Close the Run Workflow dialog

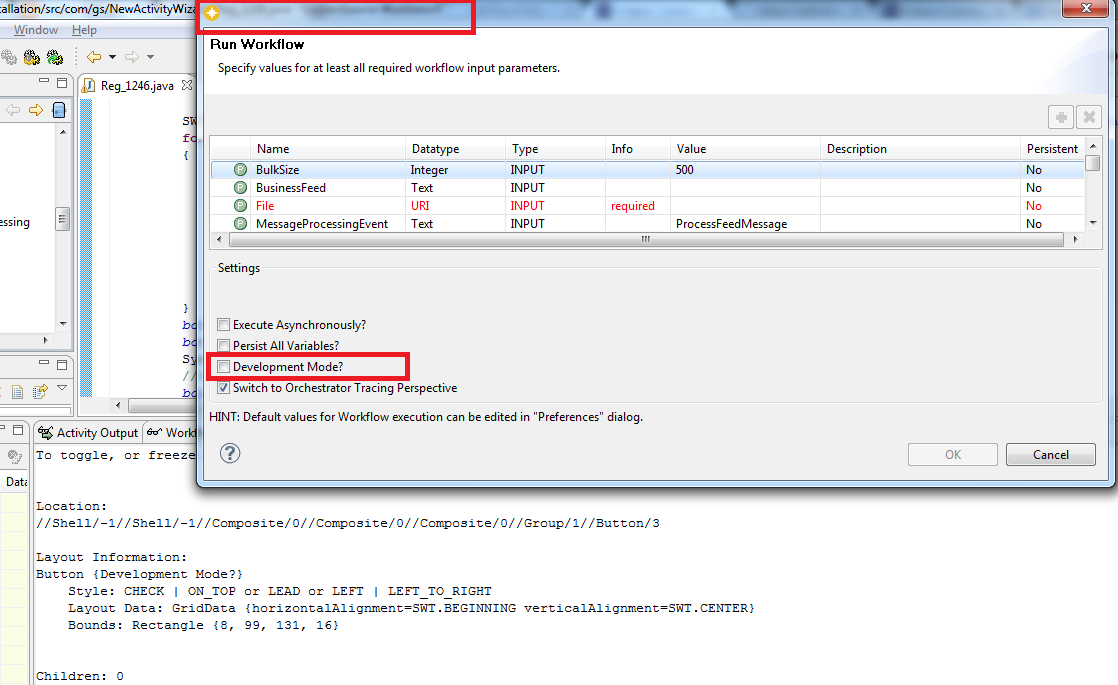(1086, 8)
